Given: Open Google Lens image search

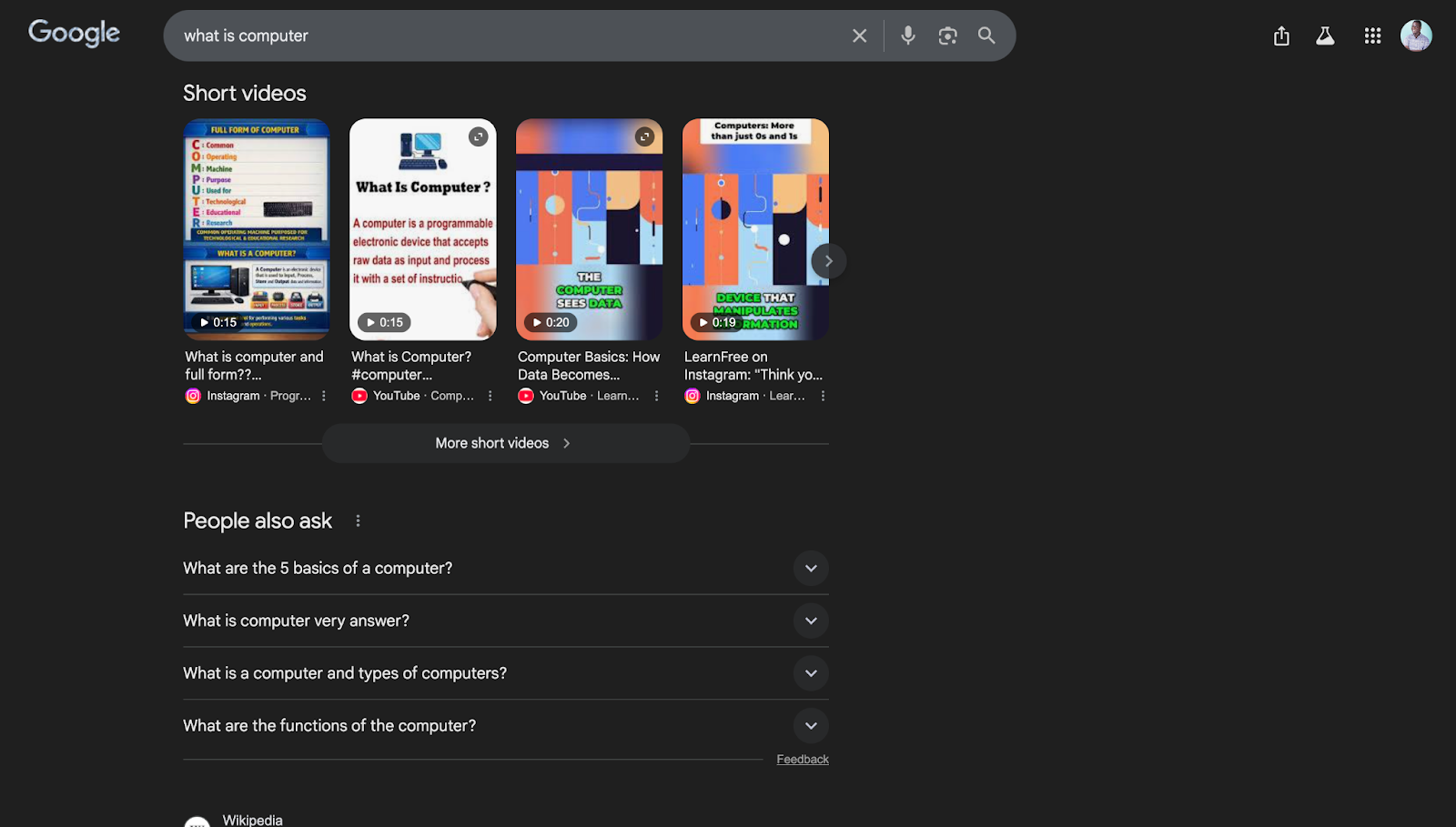Looking at the screenshot, I should click(x=947, y=35).
